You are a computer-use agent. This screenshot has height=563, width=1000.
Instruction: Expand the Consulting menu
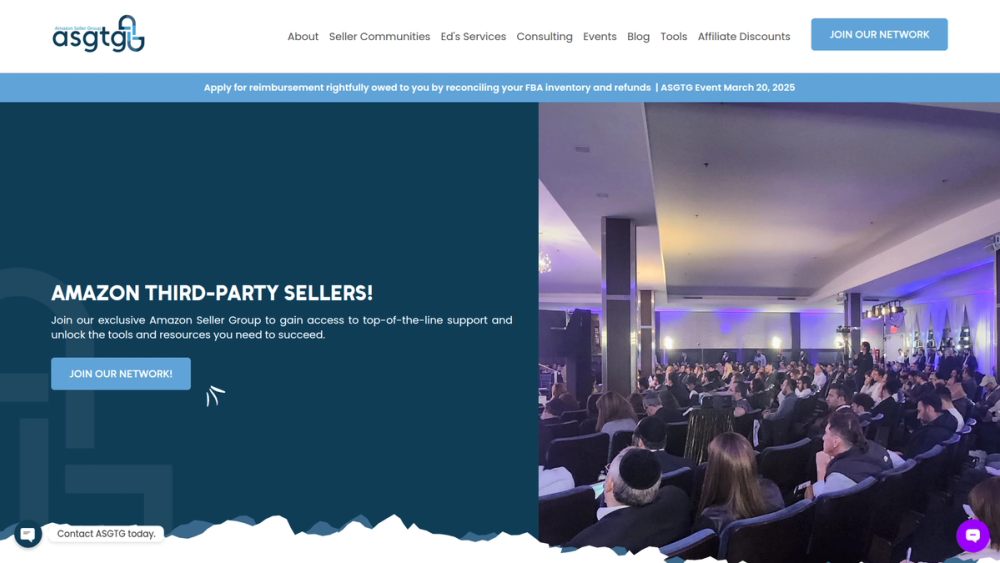coord(545,36)
